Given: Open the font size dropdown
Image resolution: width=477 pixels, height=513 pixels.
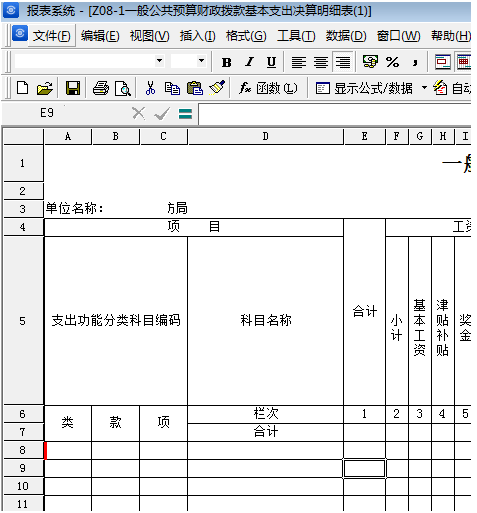Looking at the screenshot, I should 201,61.
